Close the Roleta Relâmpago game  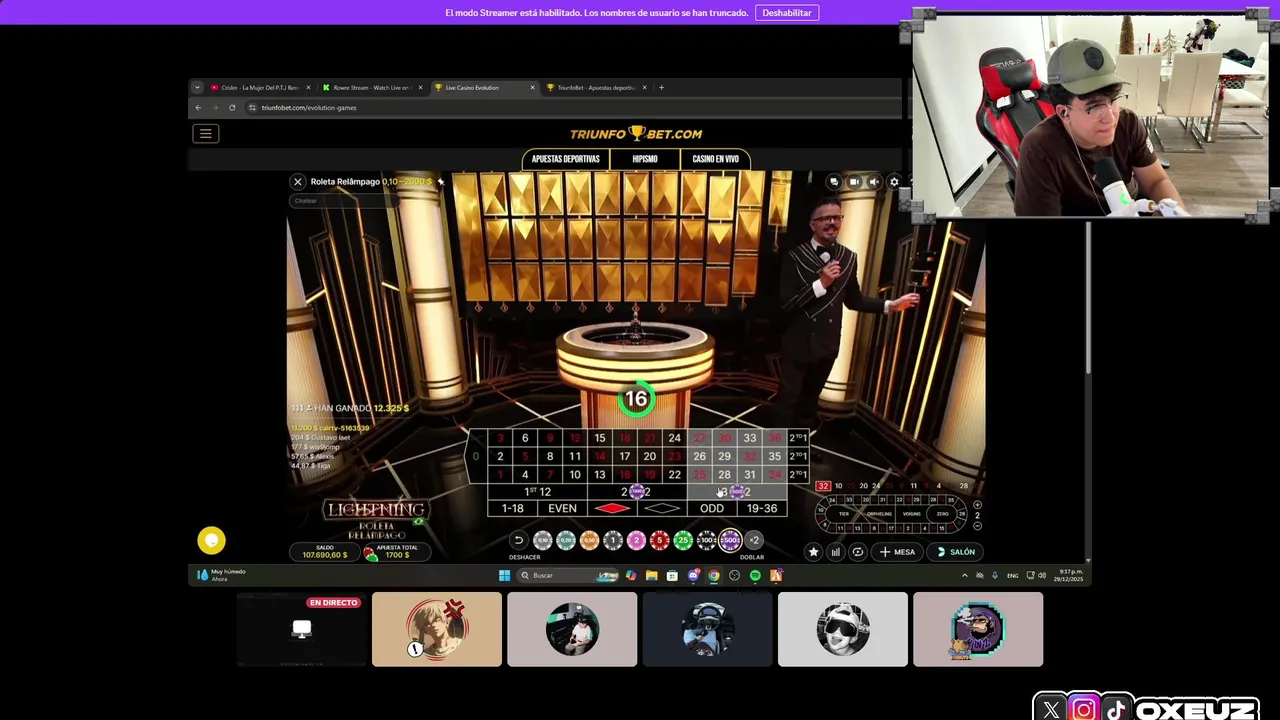(x=297, y=182)
